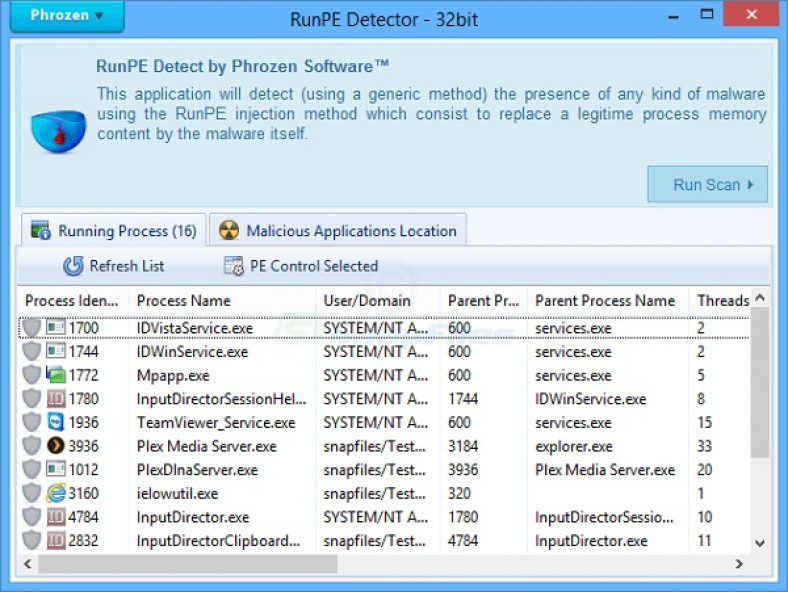This screenshot has width=788, height=592.
Task: Maximize the RunPE Detector window
Action: pos(707,15)
